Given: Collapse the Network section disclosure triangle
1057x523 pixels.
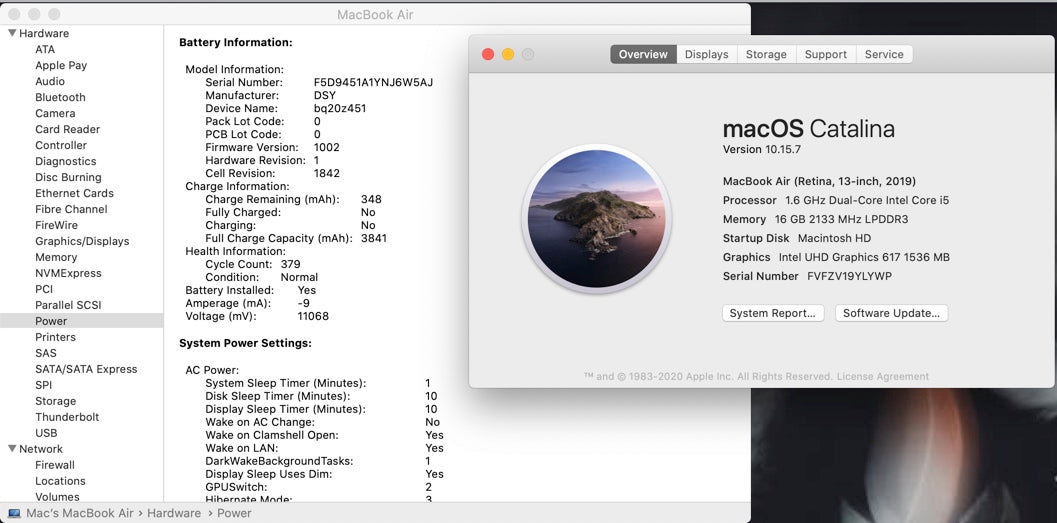Looking at the screenshot, I should pos(12,449).
